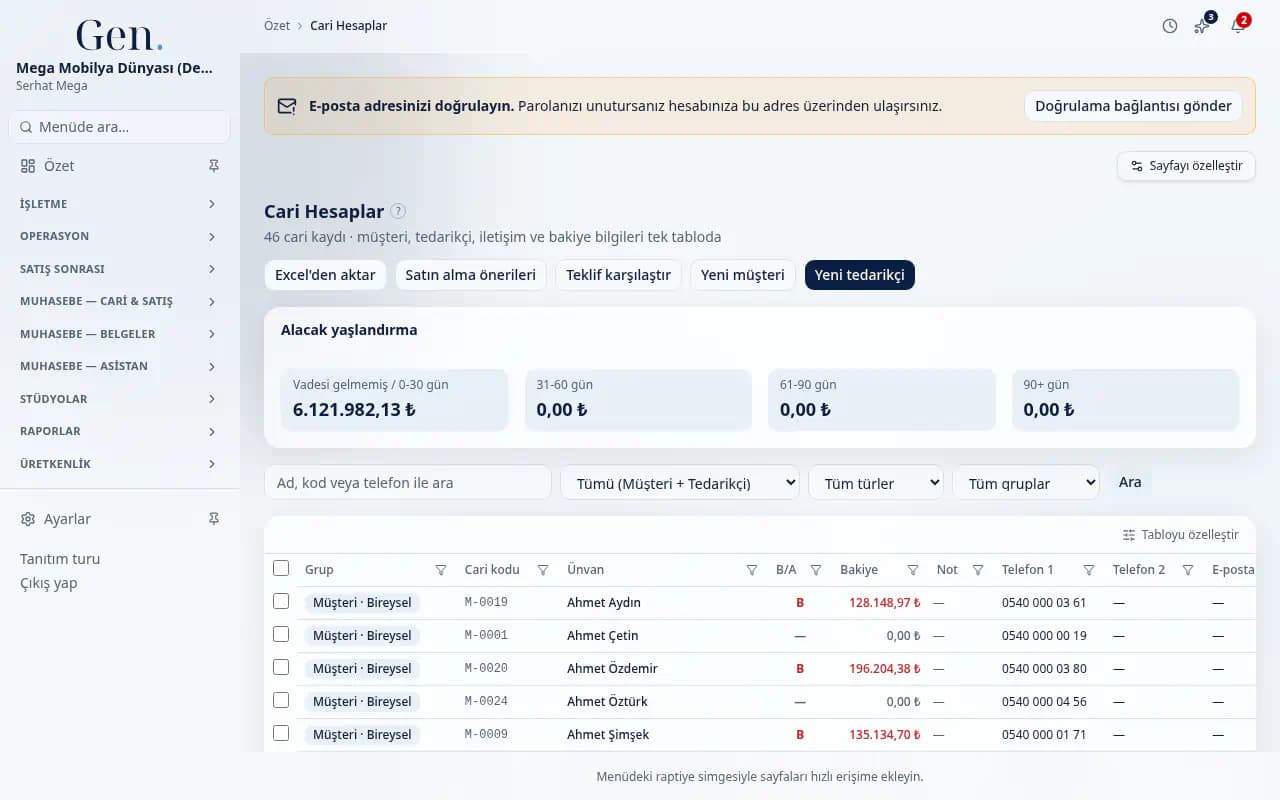
Task: Filter the Telefon 1 column
Action: pos(1089,570)
